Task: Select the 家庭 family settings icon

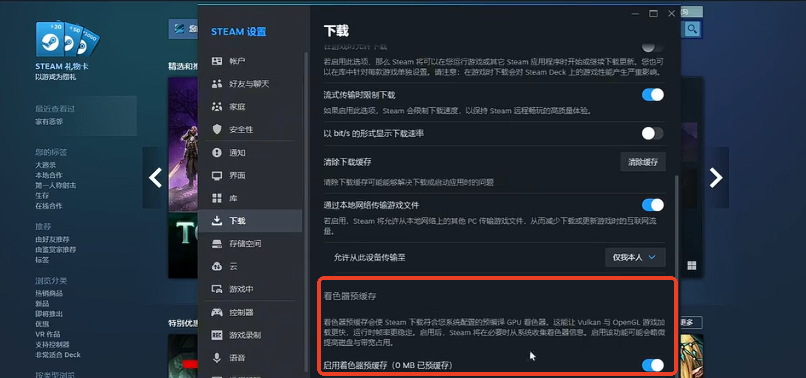Action: pyautogui.click(x=217, y=107)
